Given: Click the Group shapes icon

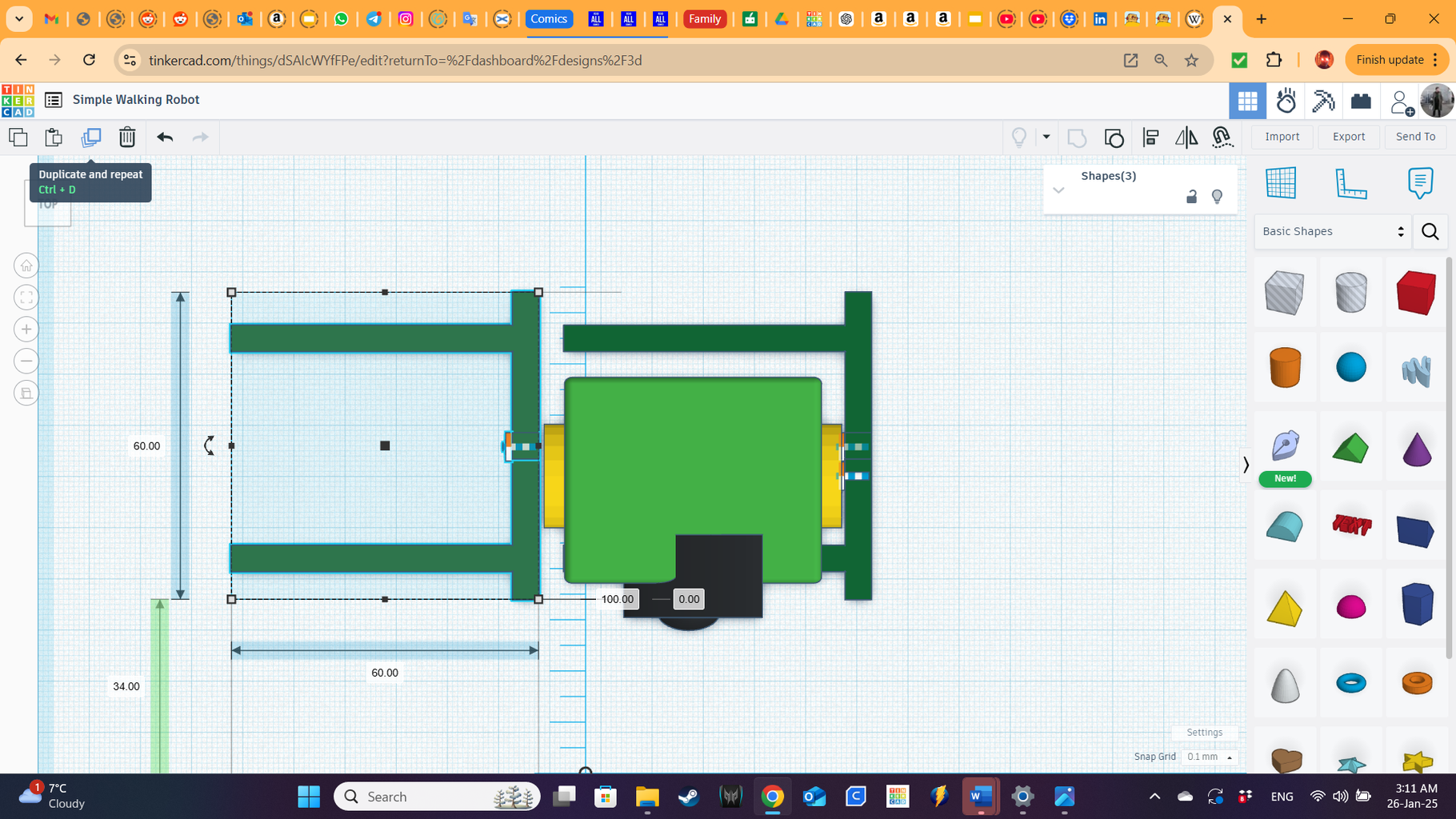Looking at the screenshot, I should click(1077, 138).
